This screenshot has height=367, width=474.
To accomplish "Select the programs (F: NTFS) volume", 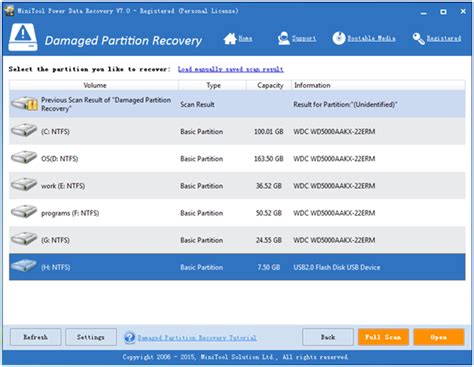I will pyautogui.click(x=237, y=213).
